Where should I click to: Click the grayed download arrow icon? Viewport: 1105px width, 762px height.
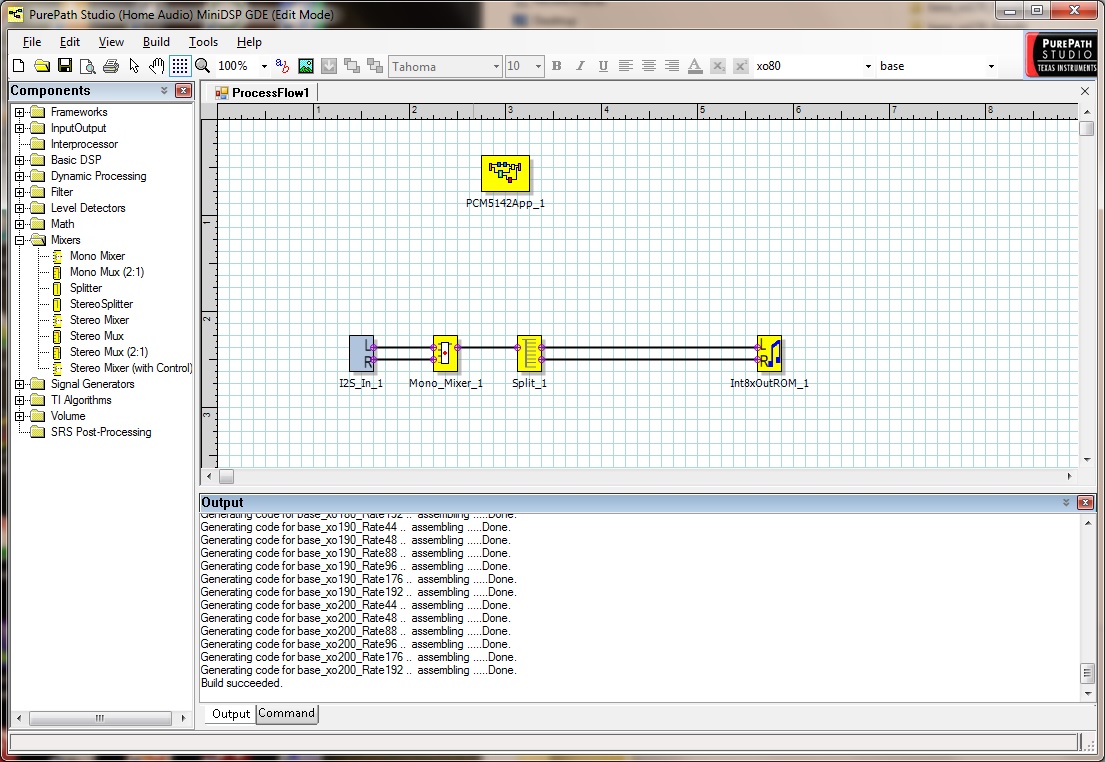[328, 66]
